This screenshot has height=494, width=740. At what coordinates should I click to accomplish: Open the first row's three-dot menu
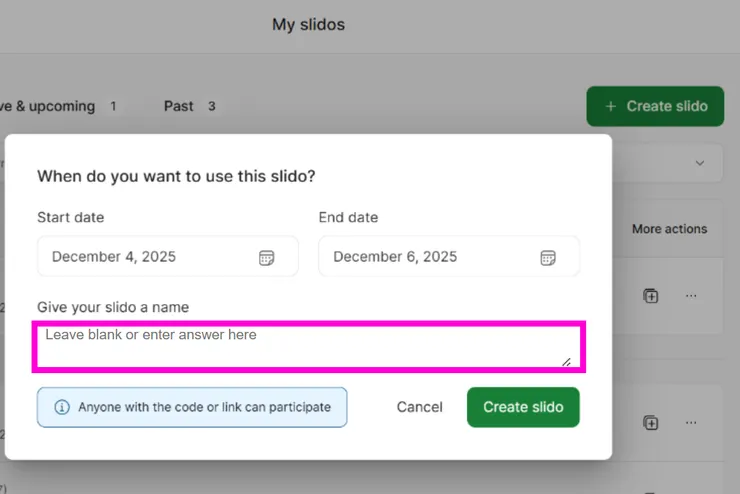(x=691, y=296)
